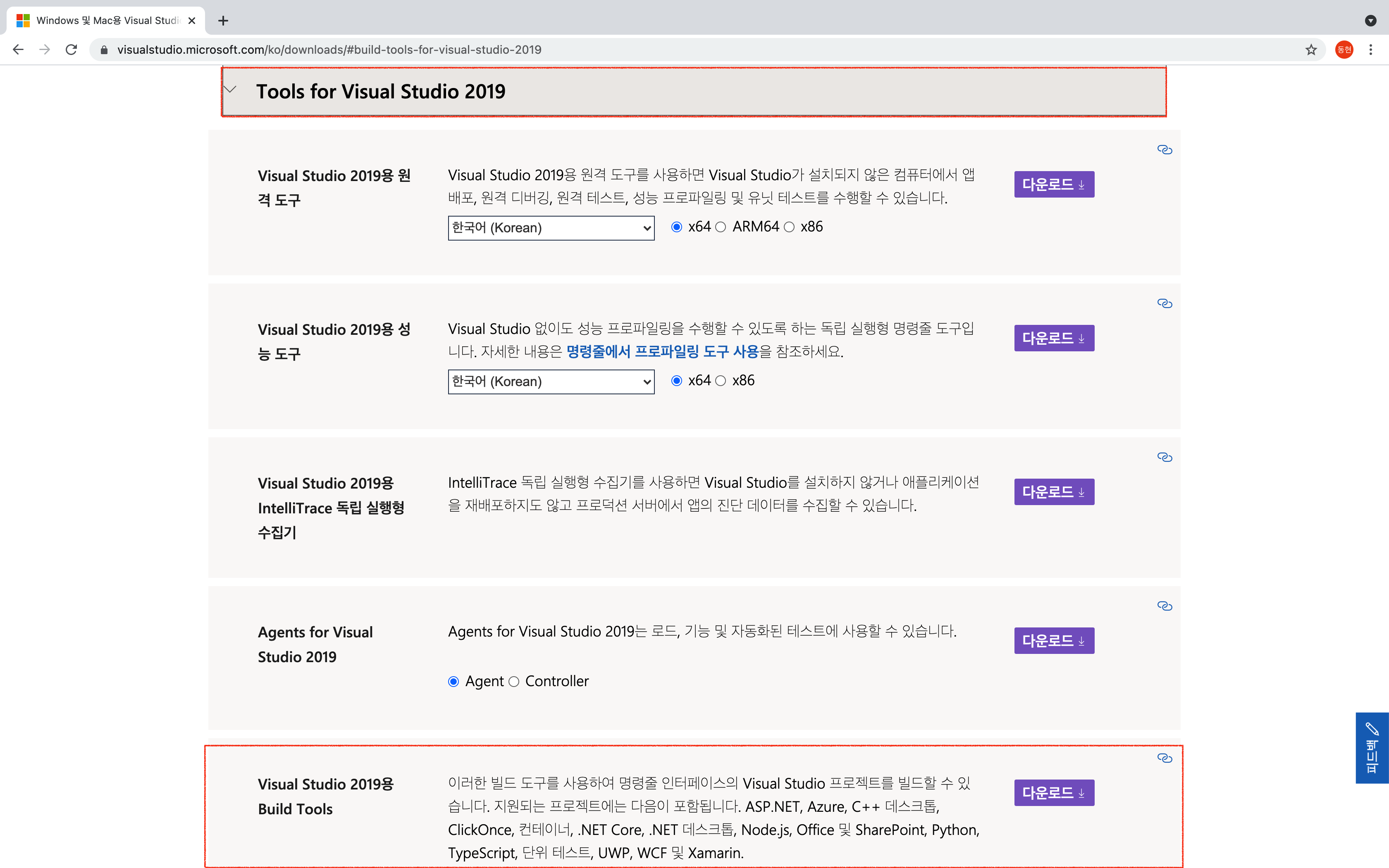Bookmark this page with the star

[x=1311, y=50]
